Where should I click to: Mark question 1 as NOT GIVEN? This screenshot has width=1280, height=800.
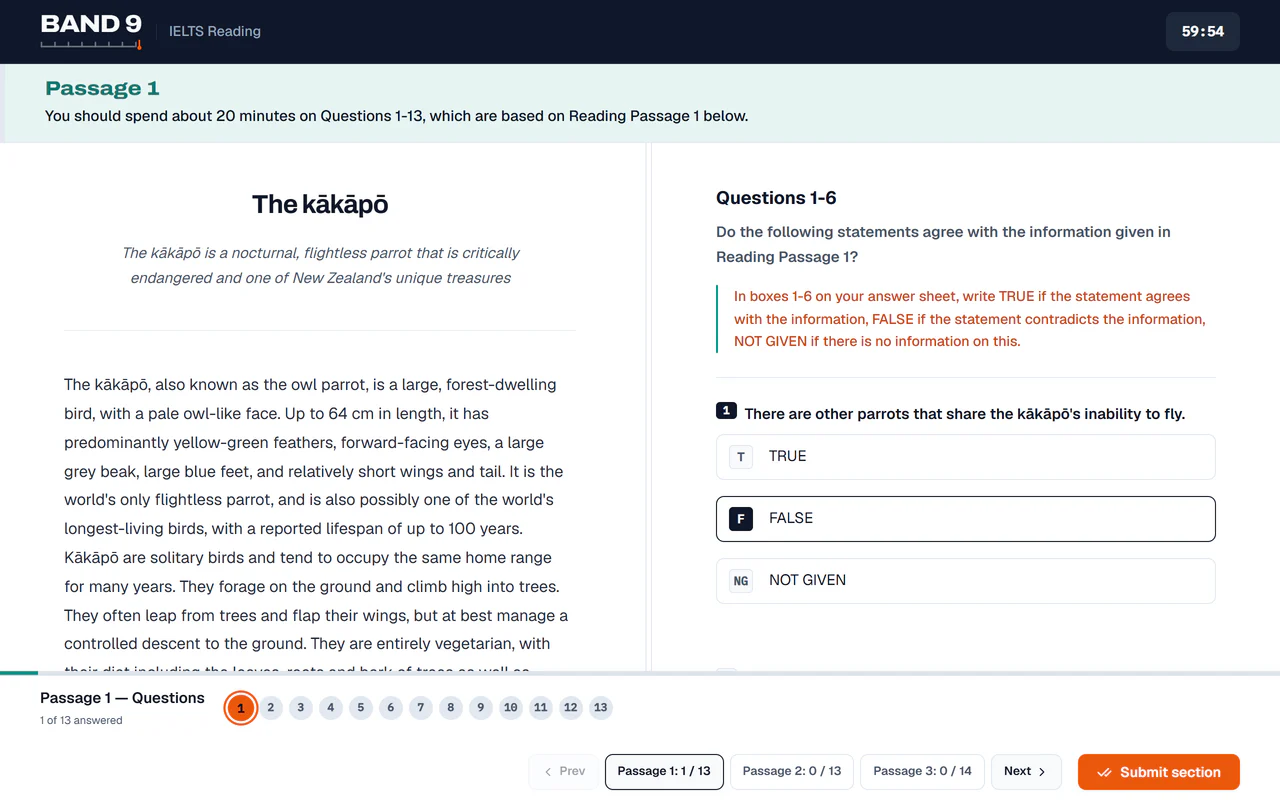click(x=966, y=581)
